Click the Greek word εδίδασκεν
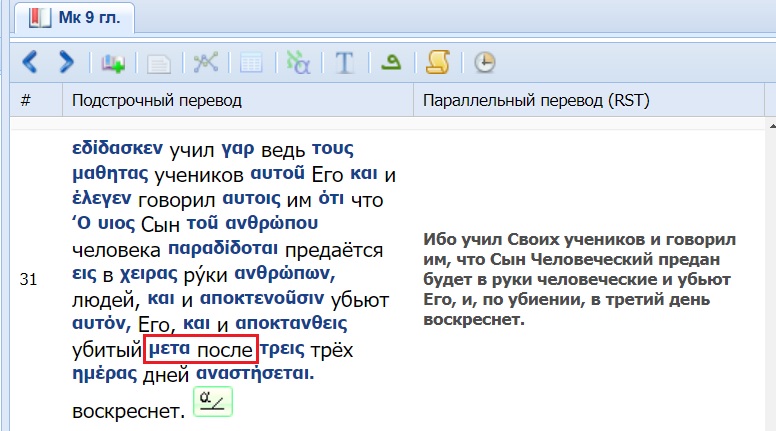Viewport: 776px width, 431px height. click(118, 149)
